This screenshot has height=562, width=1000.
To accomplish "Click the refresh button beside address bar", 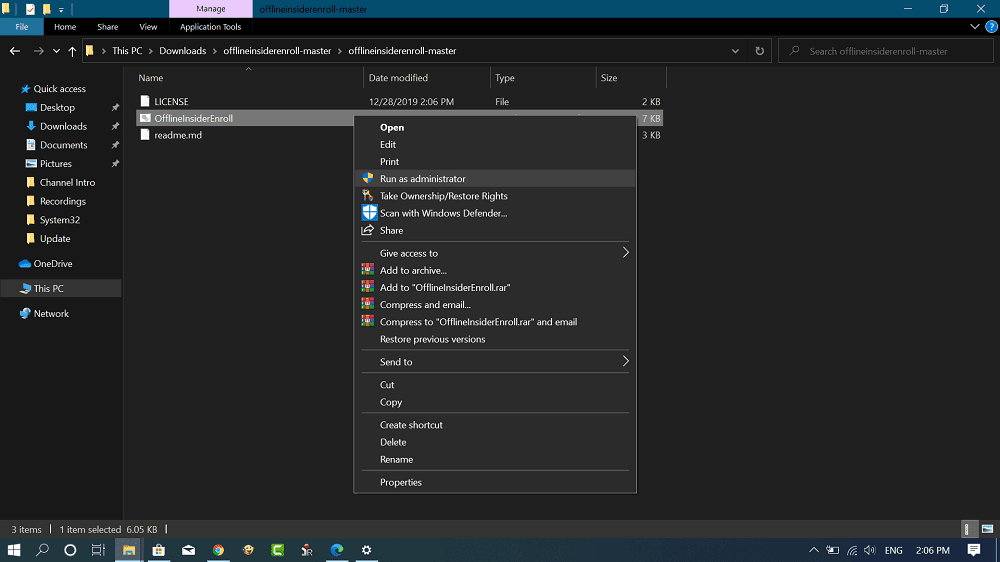I will coord(760,51).
